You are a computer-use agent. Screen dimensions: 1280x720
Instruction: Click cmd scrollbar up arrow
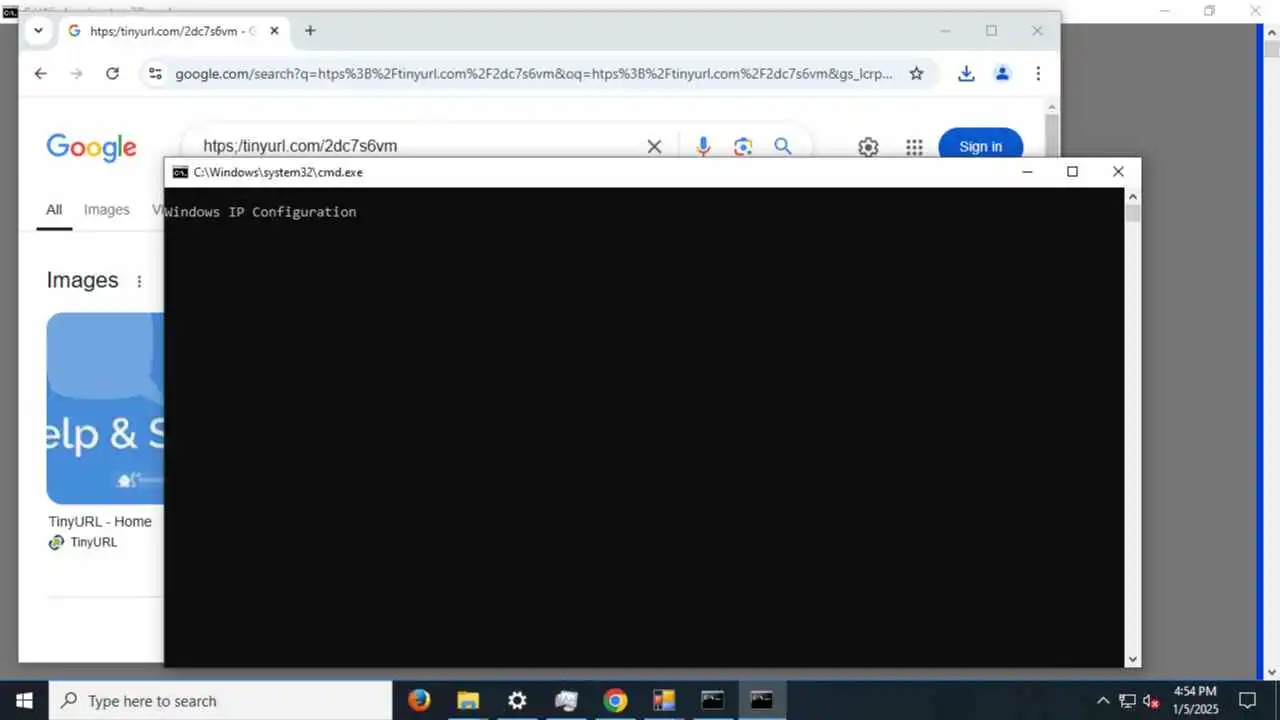tap(1132, 196)
